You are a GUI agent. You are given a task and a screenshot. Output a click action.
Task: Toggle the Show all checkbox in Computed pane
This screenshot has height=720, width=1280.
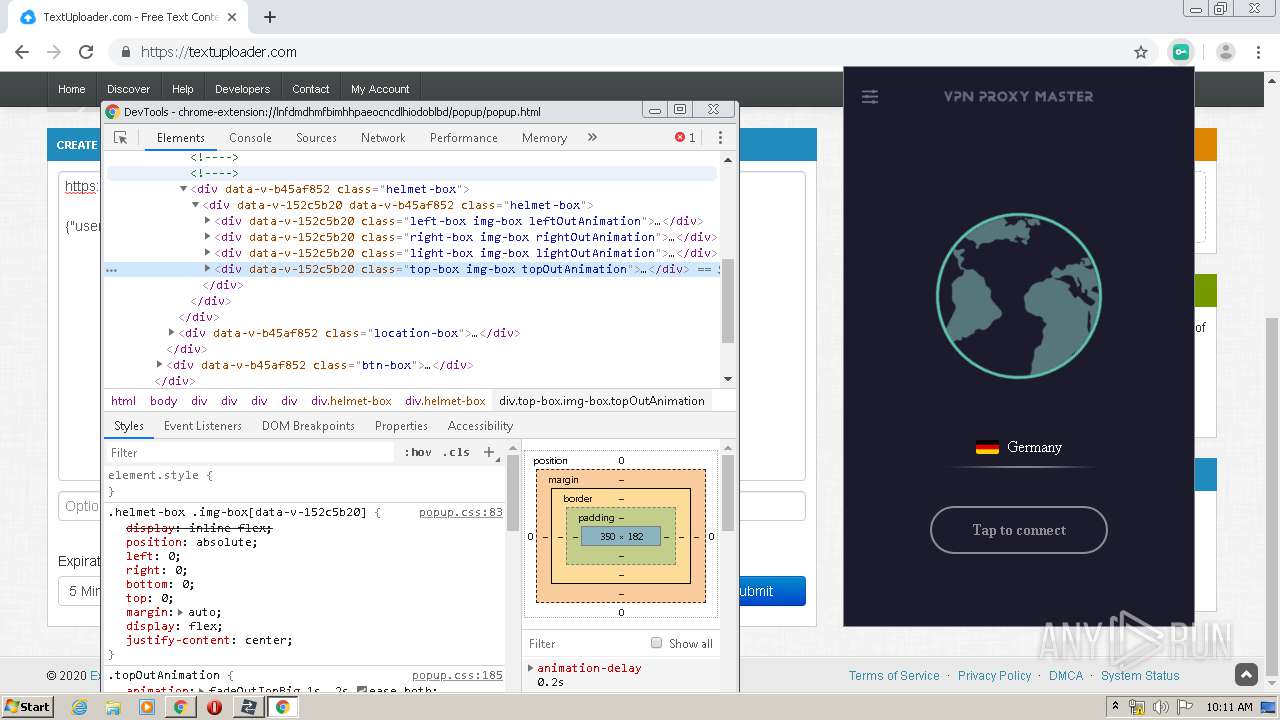tap(657, 643)
